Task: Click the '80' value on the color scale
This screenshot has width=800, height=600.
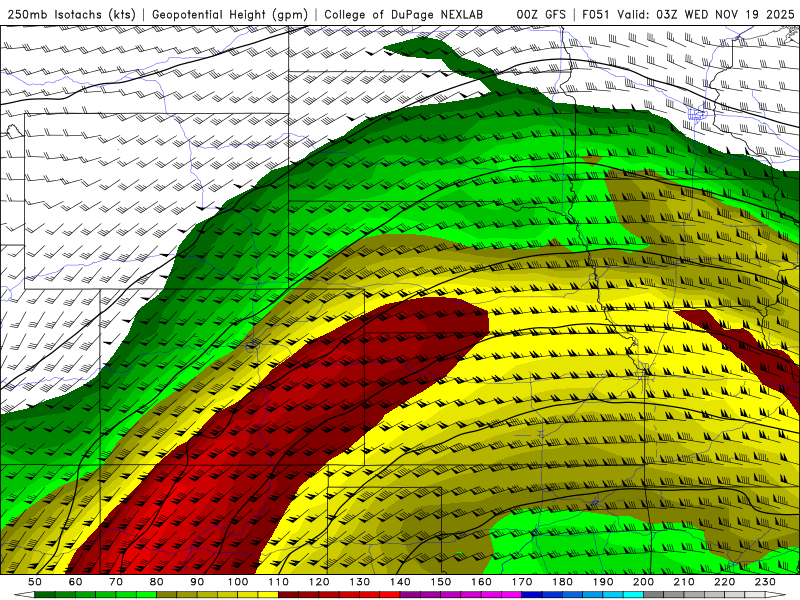Action: (x=157, y=582)
